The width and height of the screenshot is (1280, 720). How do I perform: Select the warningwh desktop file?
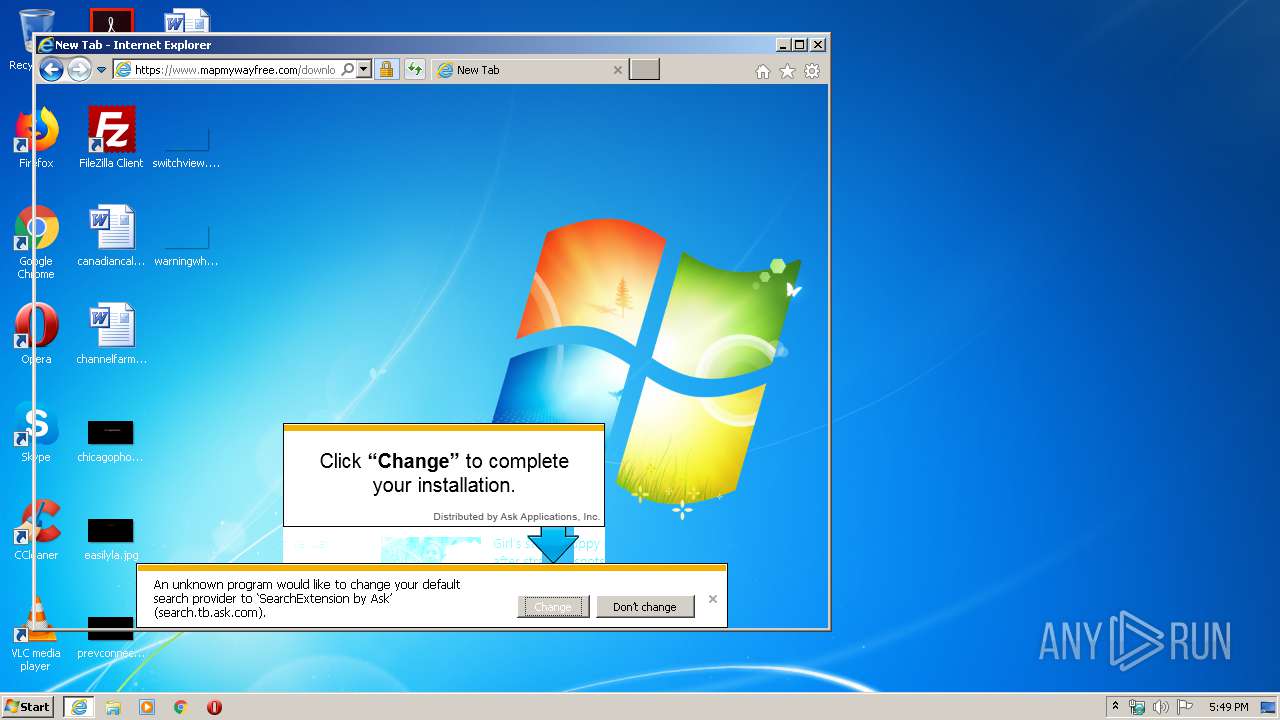pyautogui.click(x=186, y=245)
